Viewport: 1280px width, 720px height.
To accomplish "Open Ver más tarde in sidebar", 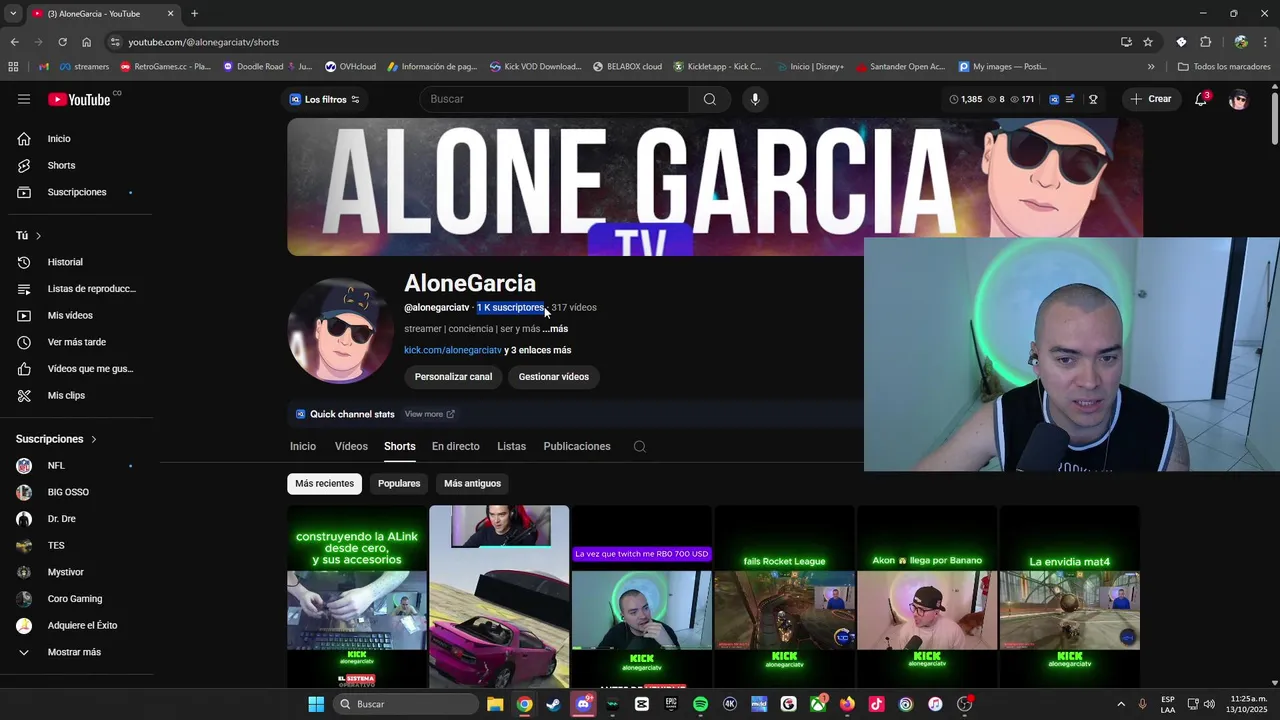I will [x=76, y=342].
